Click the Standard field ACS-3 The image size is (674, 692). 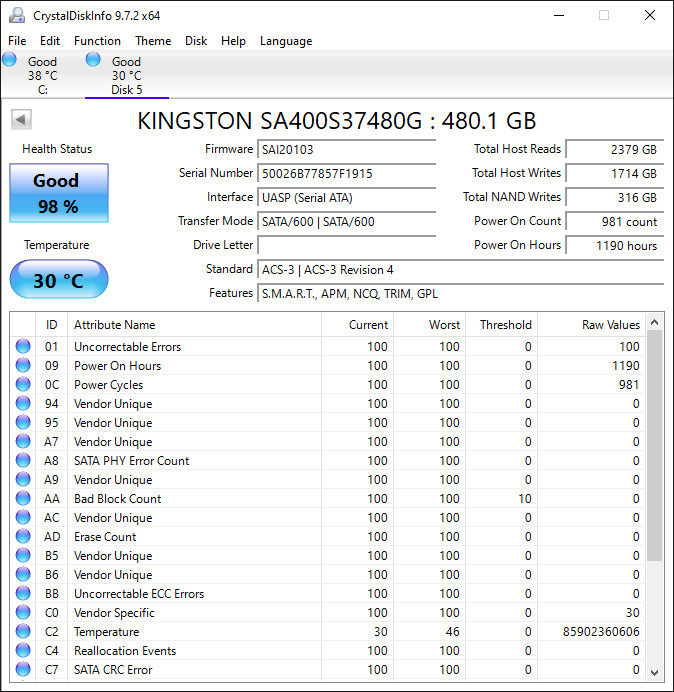tap(460, 269)
